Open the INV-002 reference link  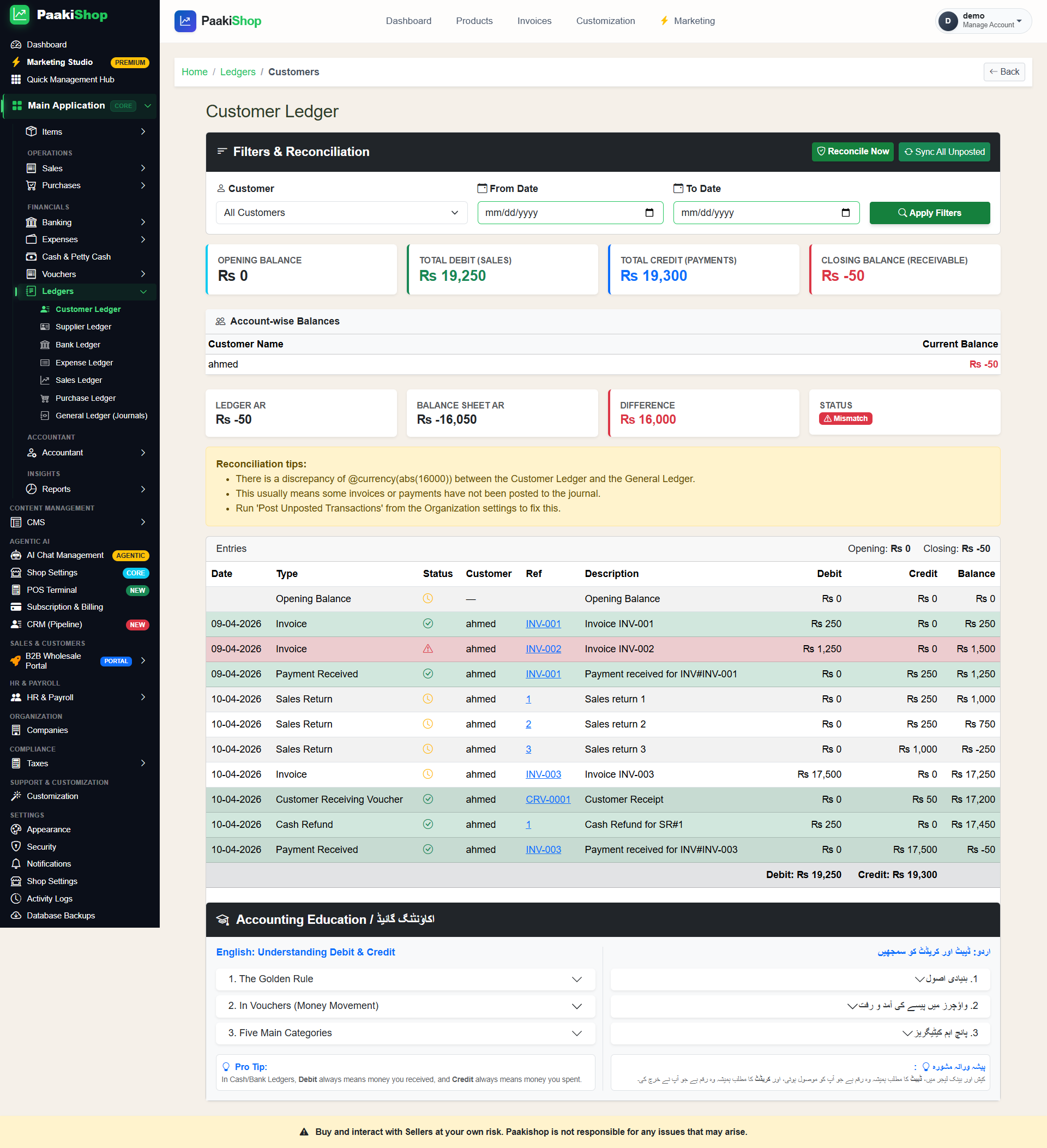click(x=543, y=648)
